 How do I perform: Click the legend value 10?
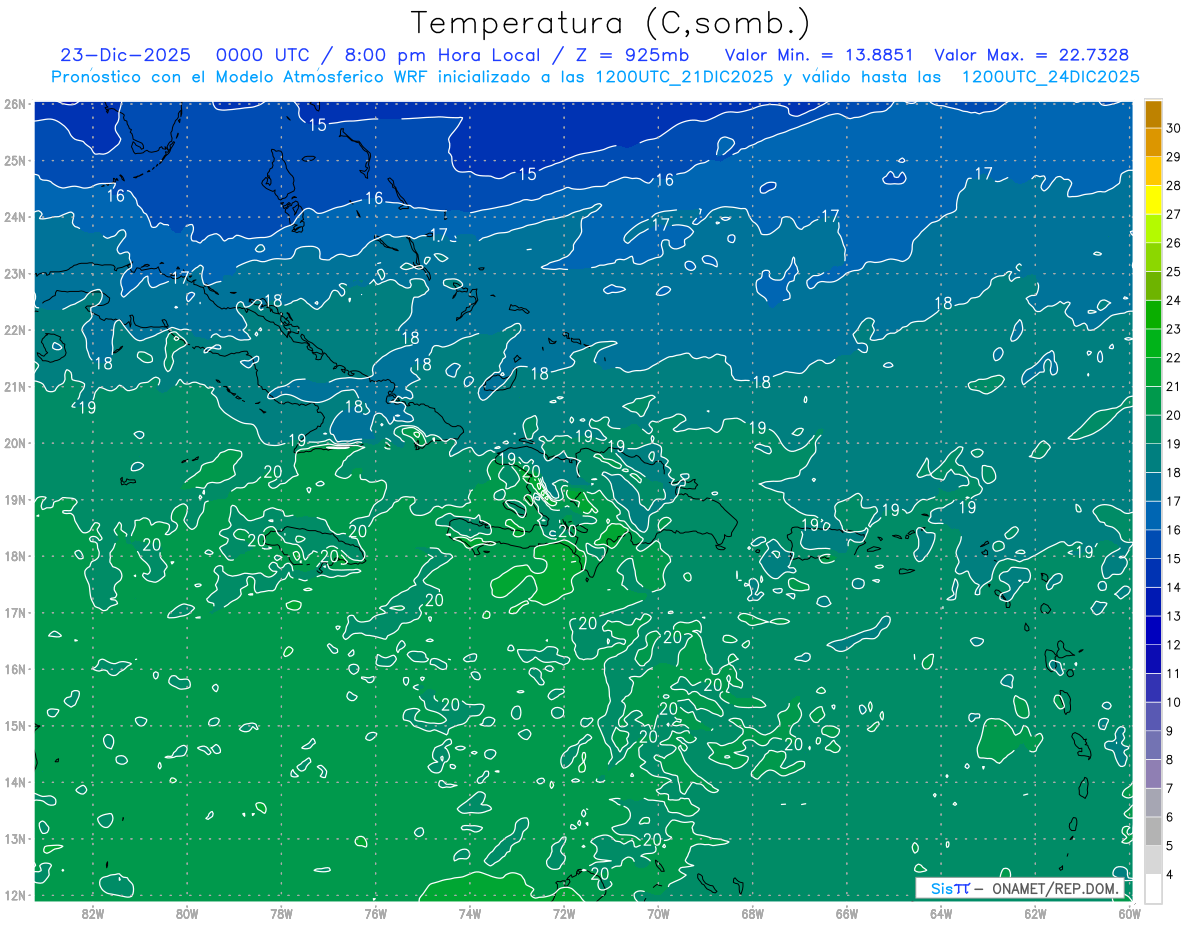(x=1173, y=702)
